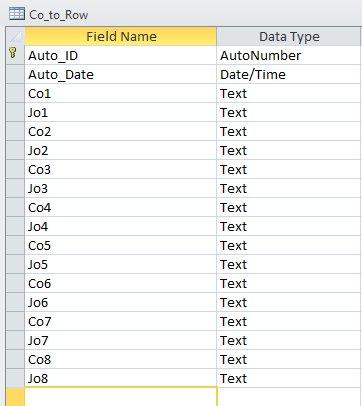
Task: Select the Jo8 field name cell
Action: tap(121, 378)
